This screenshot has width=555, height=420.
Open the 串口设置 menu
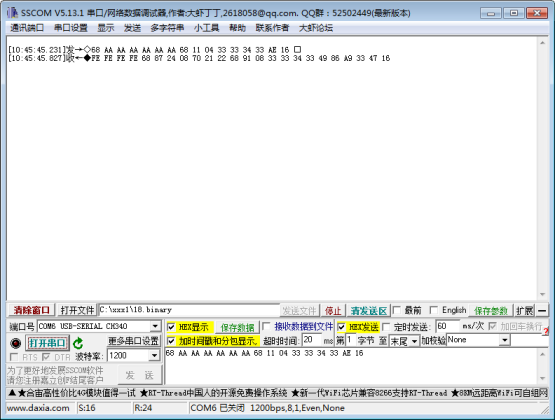70,28
